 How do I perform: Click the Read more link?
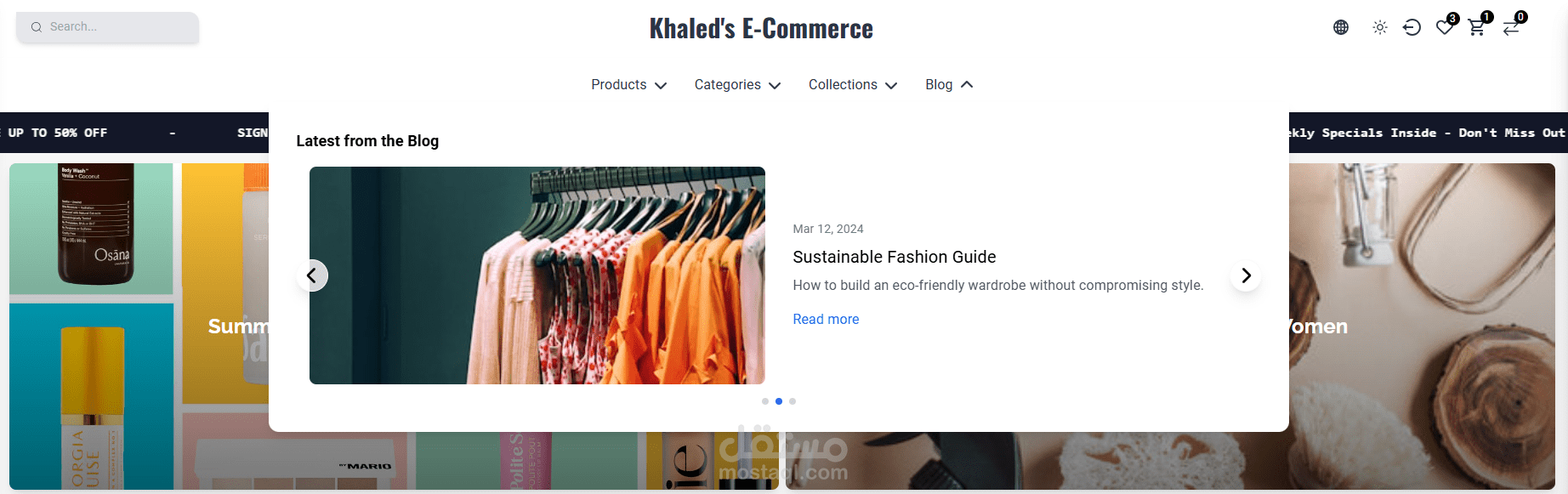[826, 320]
